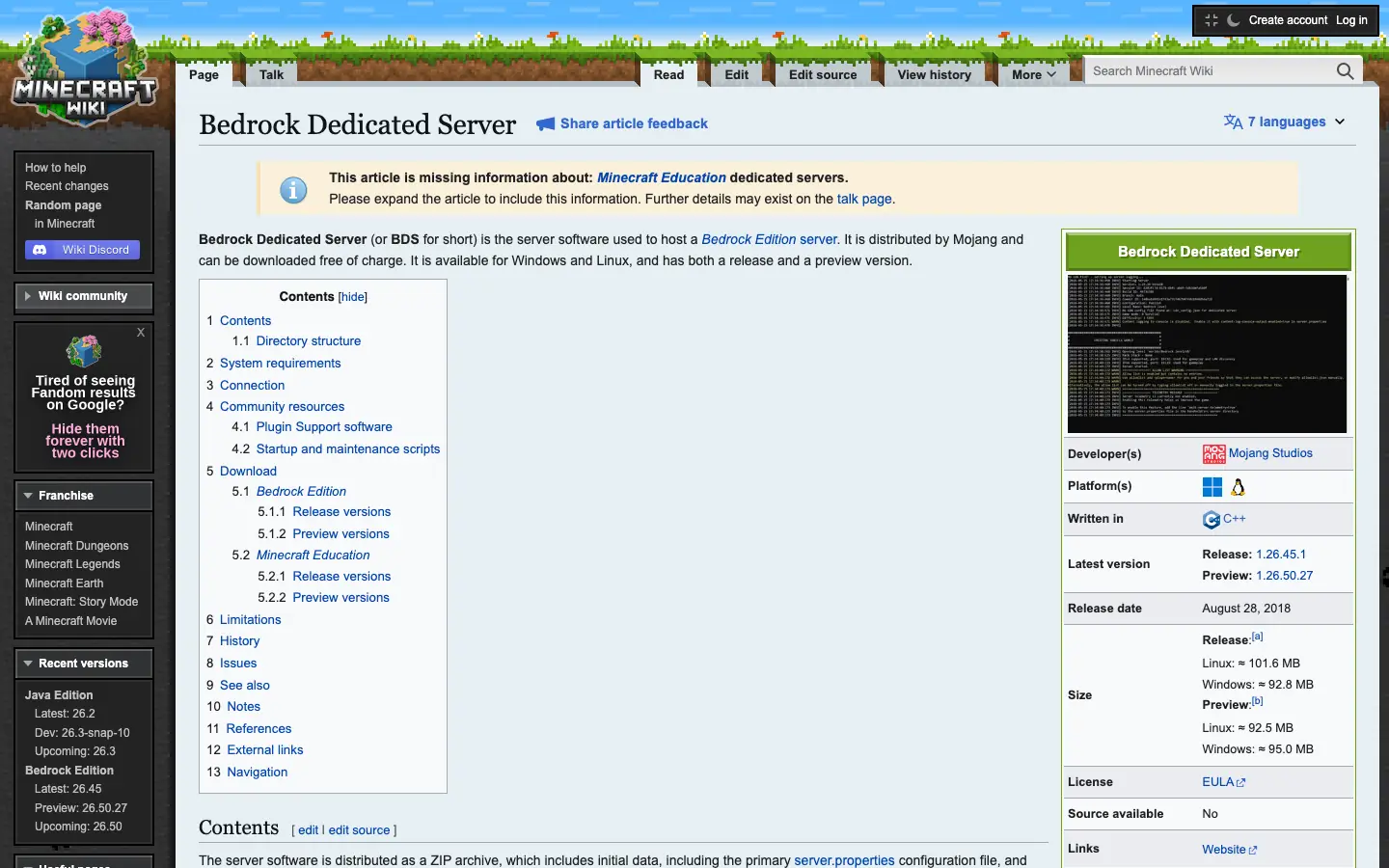
Task: Expand the Wiki community section
Action: (84, 296)
